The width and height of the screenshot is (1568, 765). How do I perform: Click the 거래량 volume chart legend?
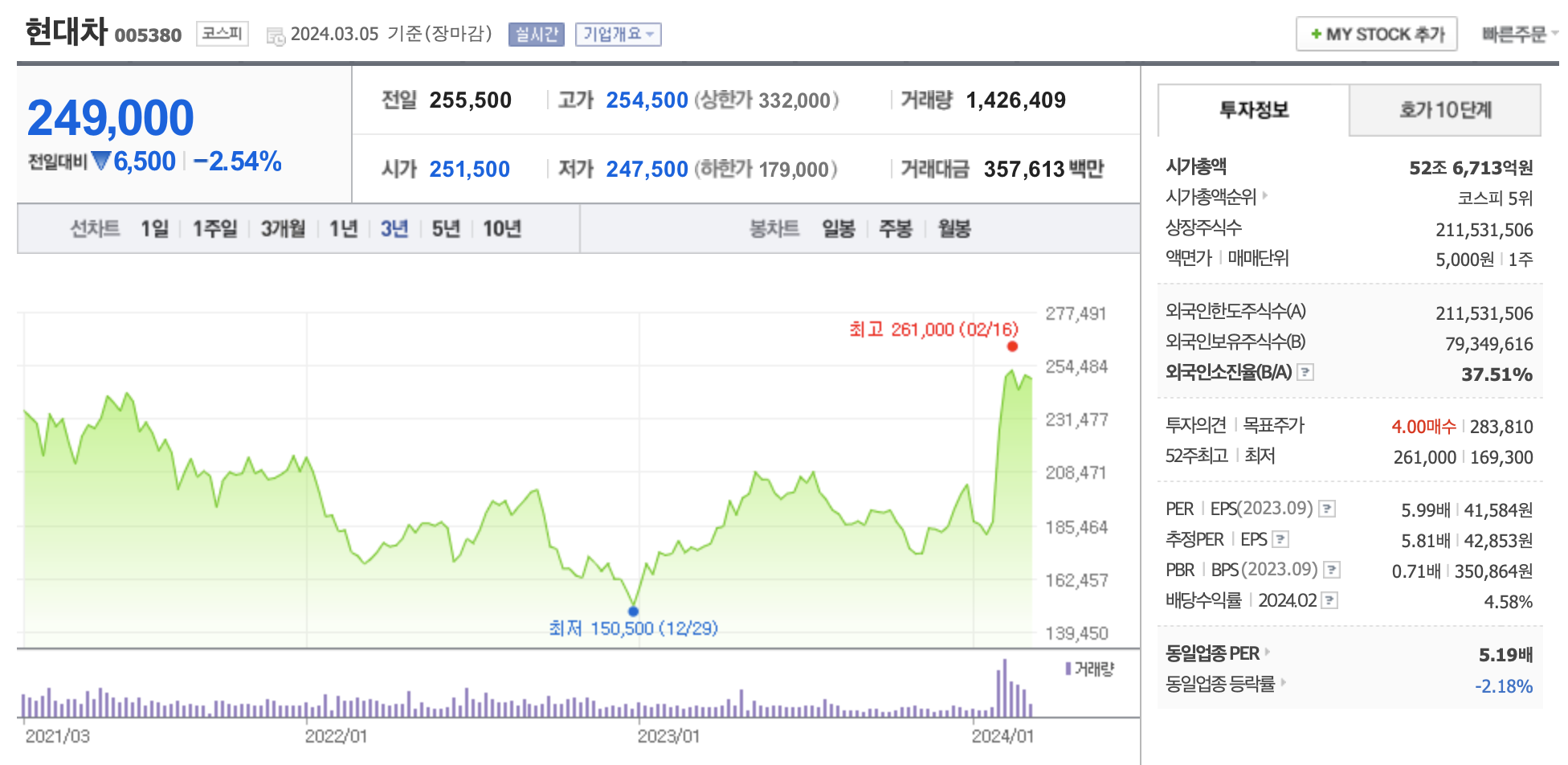1090,669
